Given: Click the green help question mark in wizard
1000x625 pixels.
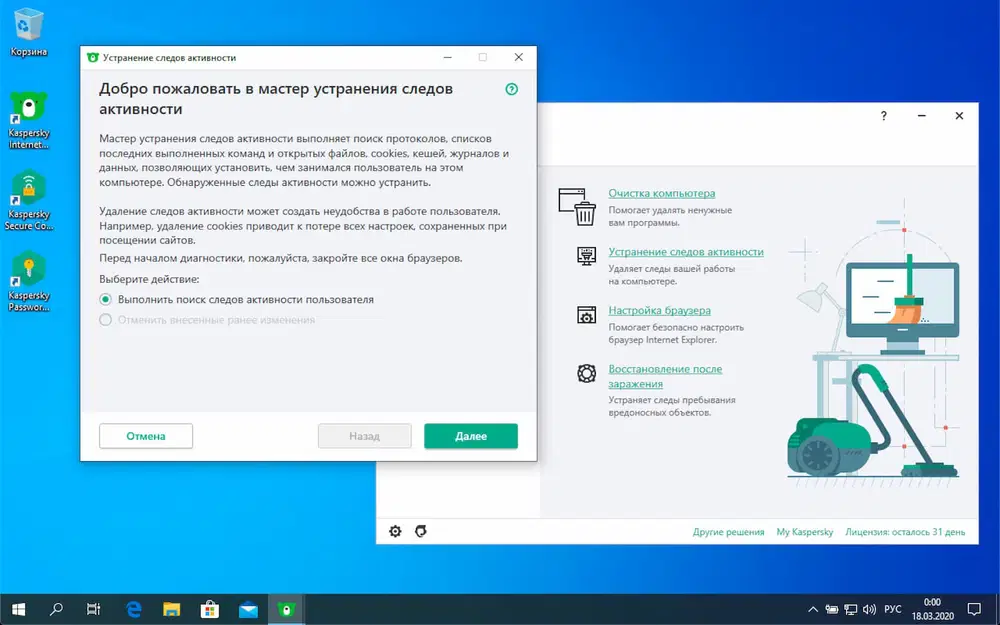Looking at the screenshot, I should tap(511, 89).
